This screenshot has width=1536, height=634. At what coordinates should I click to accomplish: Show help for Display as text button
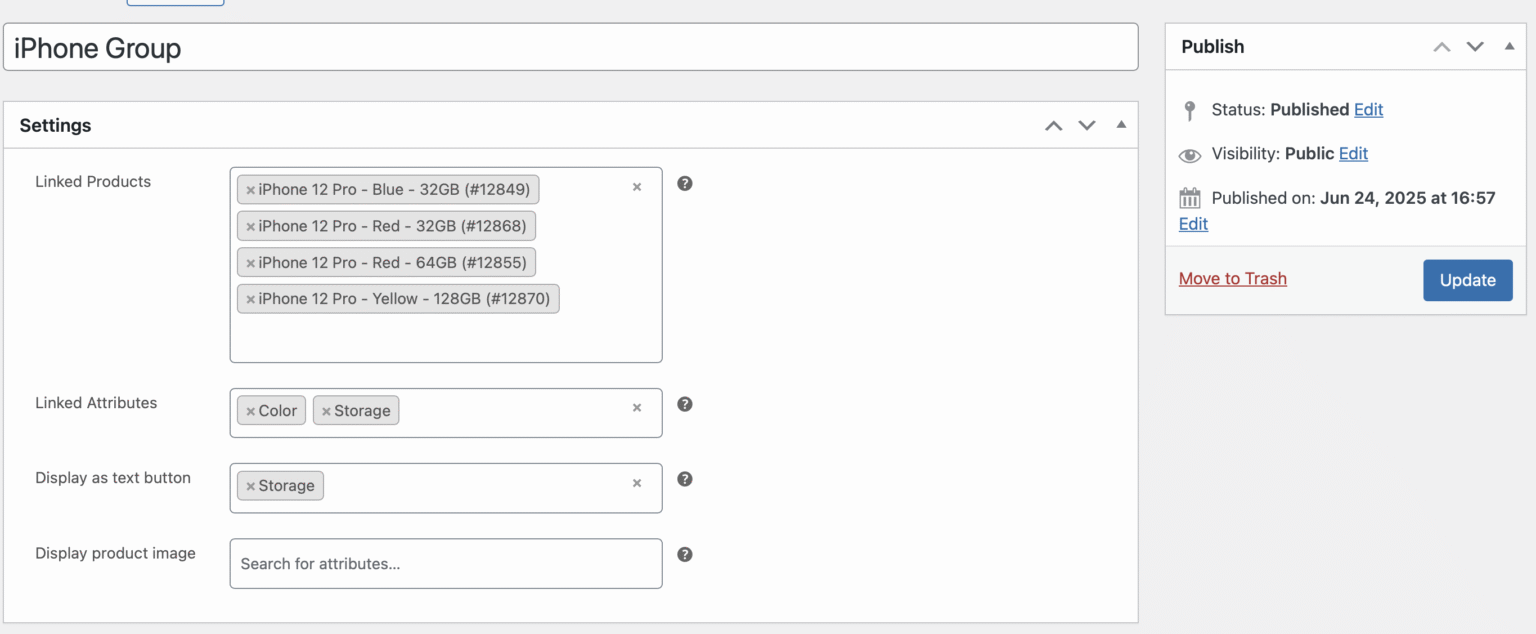pos(685,479)
